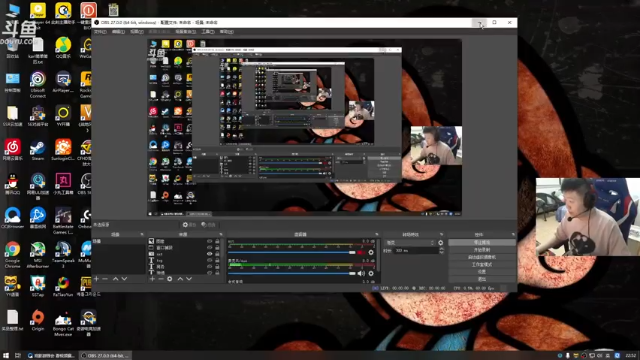
Task: Click 退出 button in Controls panel
Action: 482,279
